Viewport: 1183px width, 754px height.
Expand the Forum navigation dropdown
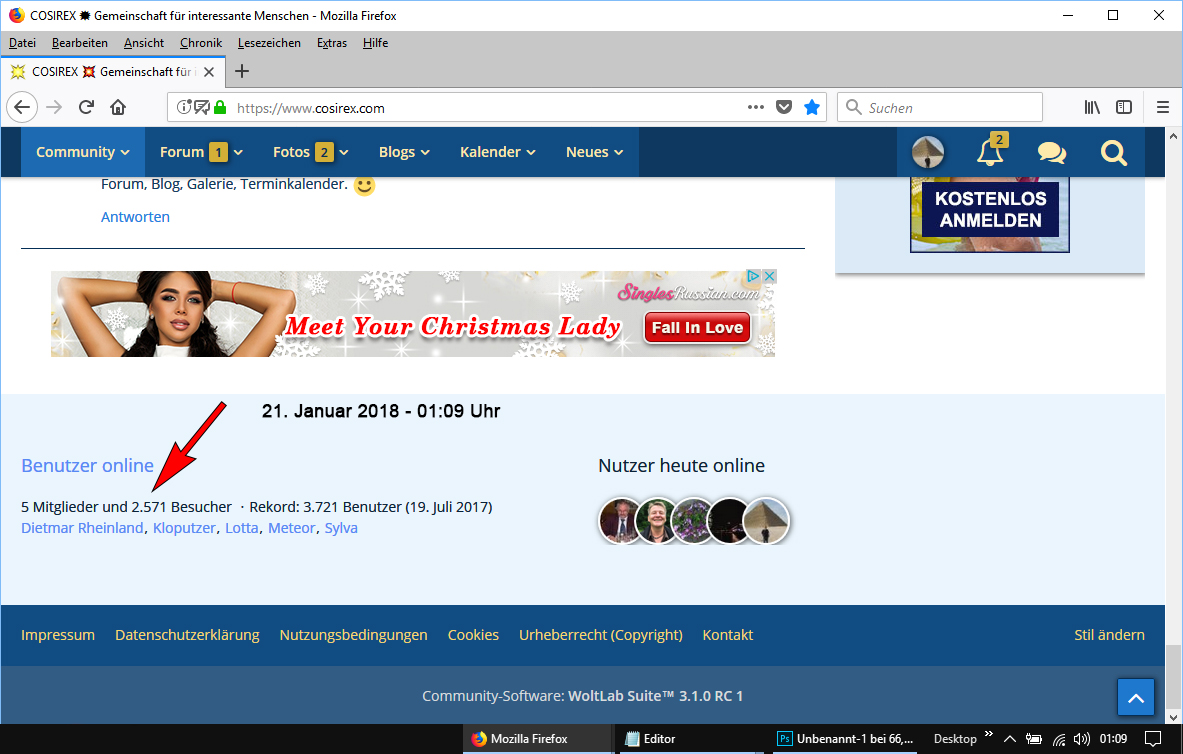pos(201,152)
